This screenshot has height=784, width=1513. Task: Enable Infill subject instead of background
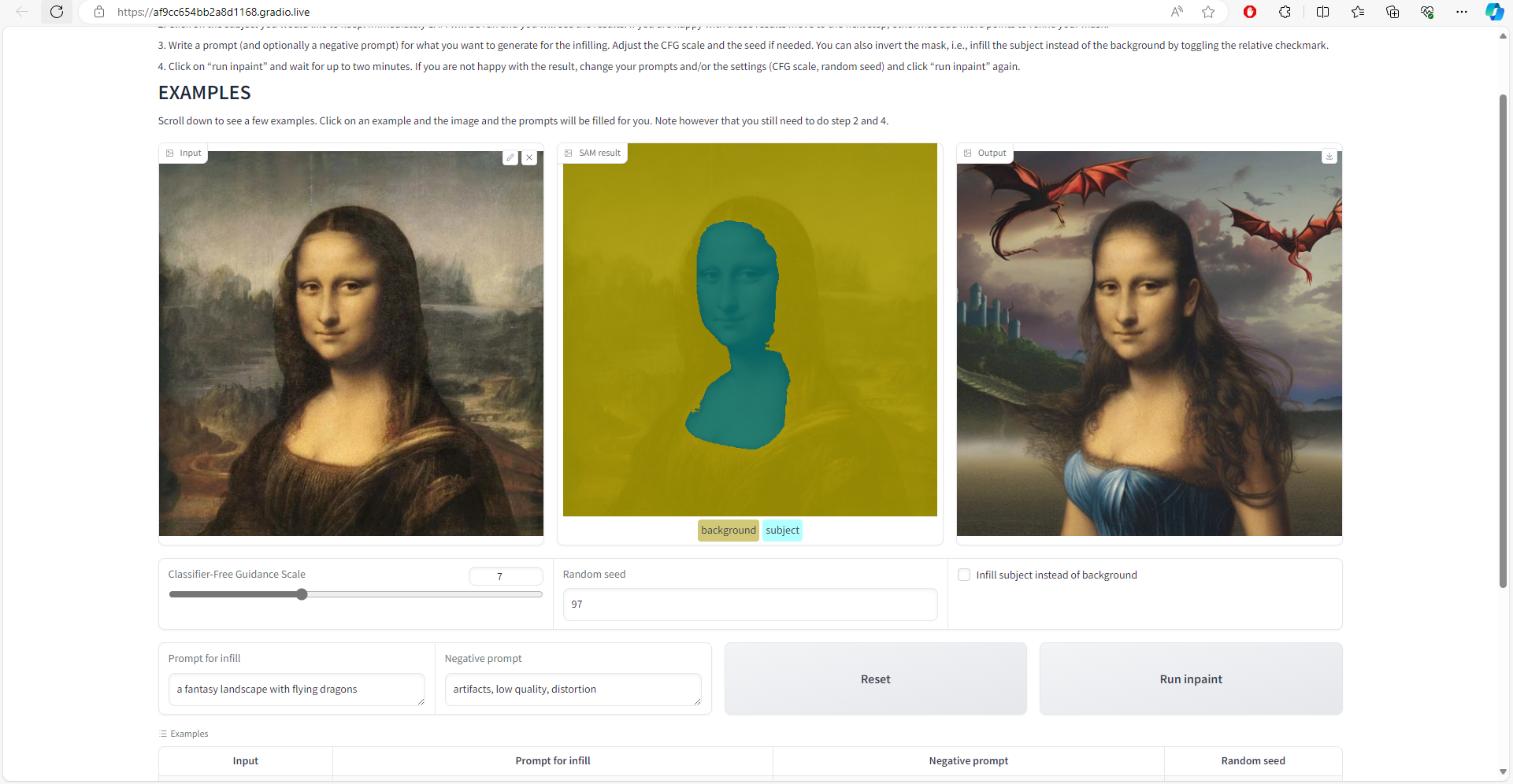964,575
